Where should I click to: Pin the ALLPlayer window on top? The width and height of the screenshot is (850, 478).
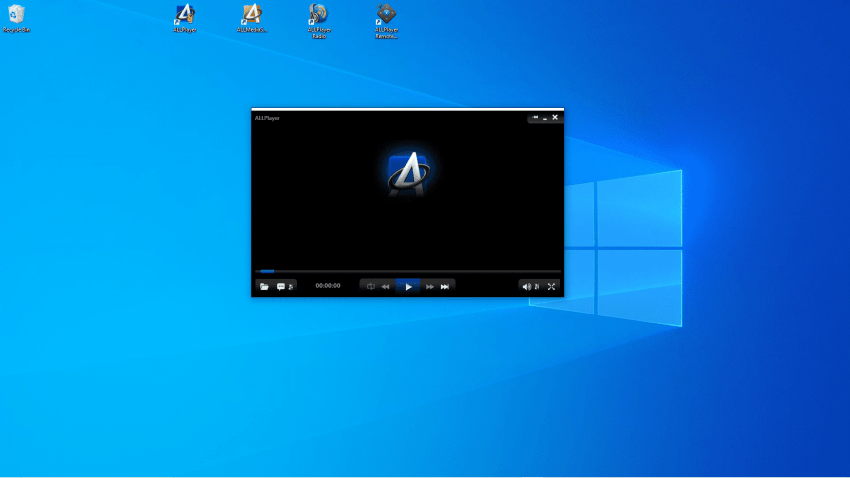pyautogui.click(x=535, y=117)
